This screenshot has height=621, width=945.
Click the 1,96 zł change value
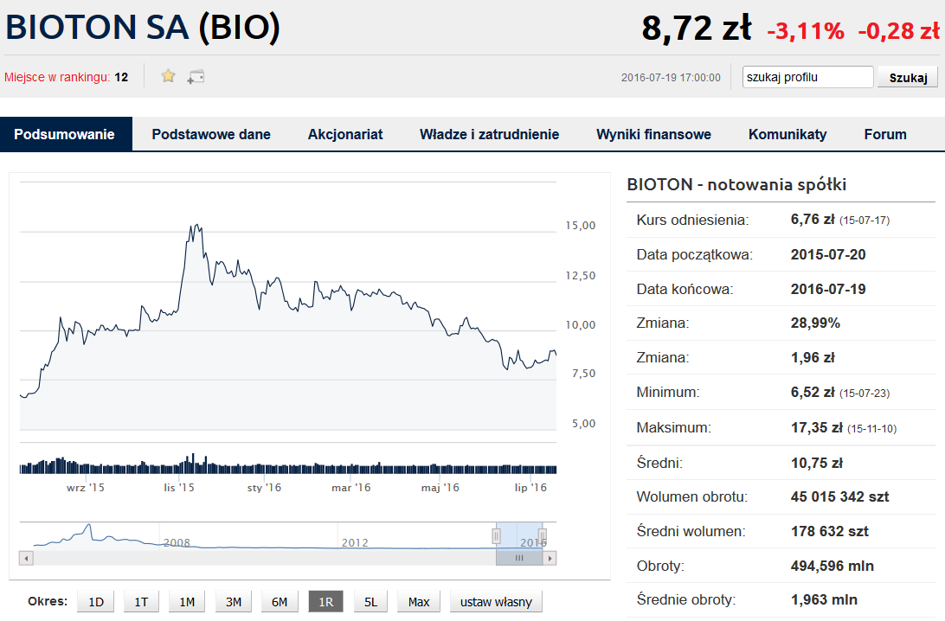tap(812, 358)
